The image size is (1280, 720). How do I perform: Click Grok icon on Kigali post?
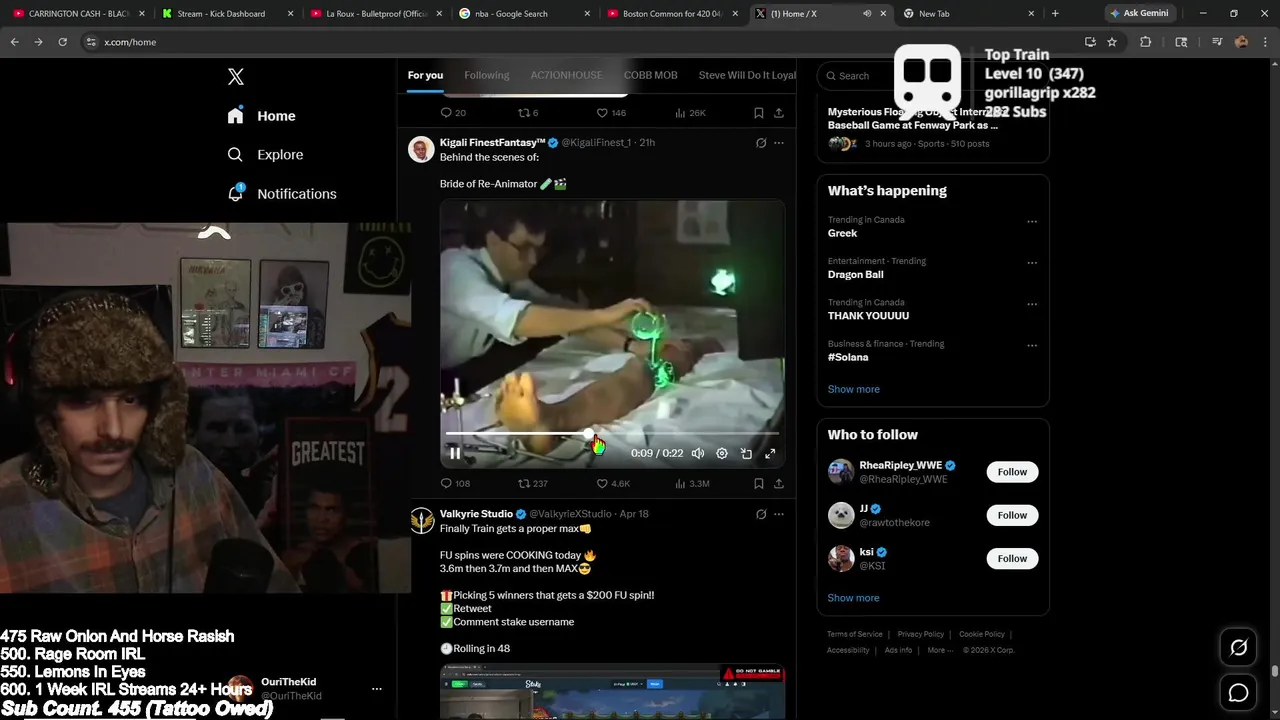(761, 143)
